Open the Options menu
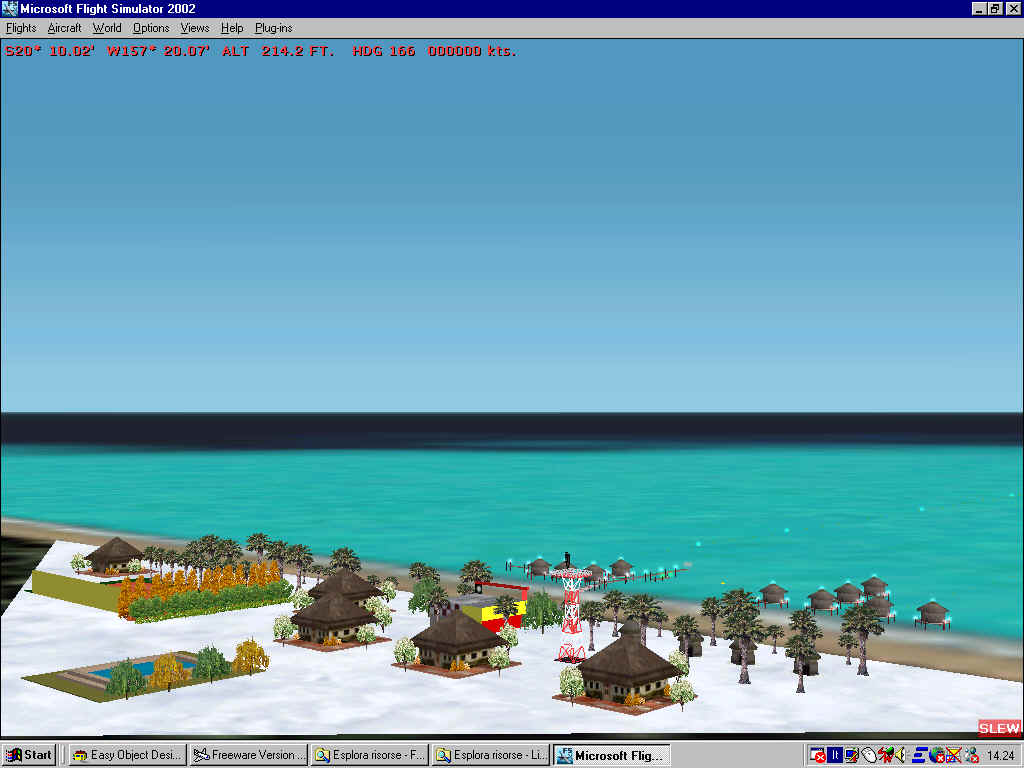This screenshot has width=1024, height=768. (x=151, y=28)
